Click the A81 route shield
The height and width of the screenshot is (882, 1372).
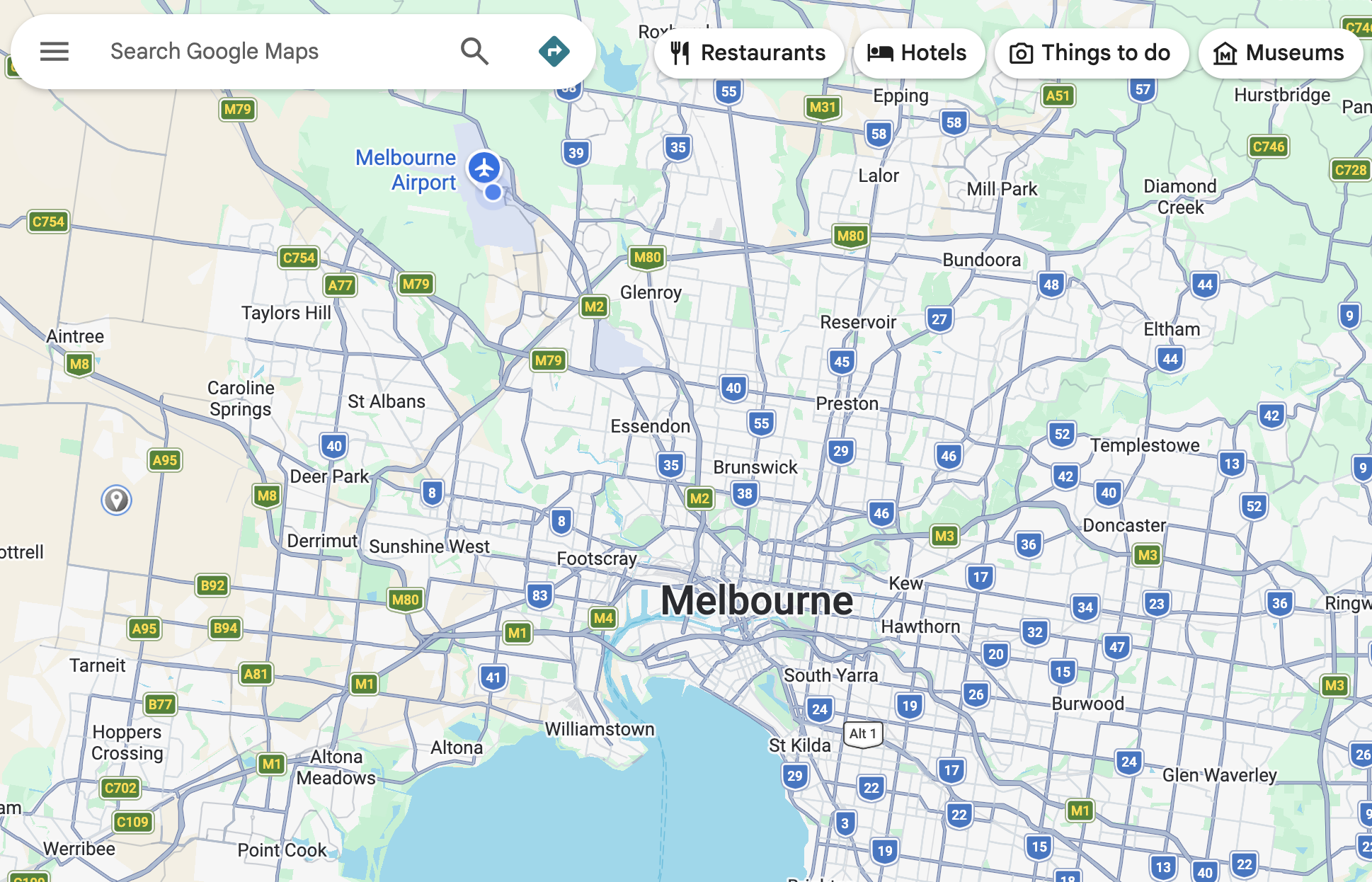coord(256,674)
